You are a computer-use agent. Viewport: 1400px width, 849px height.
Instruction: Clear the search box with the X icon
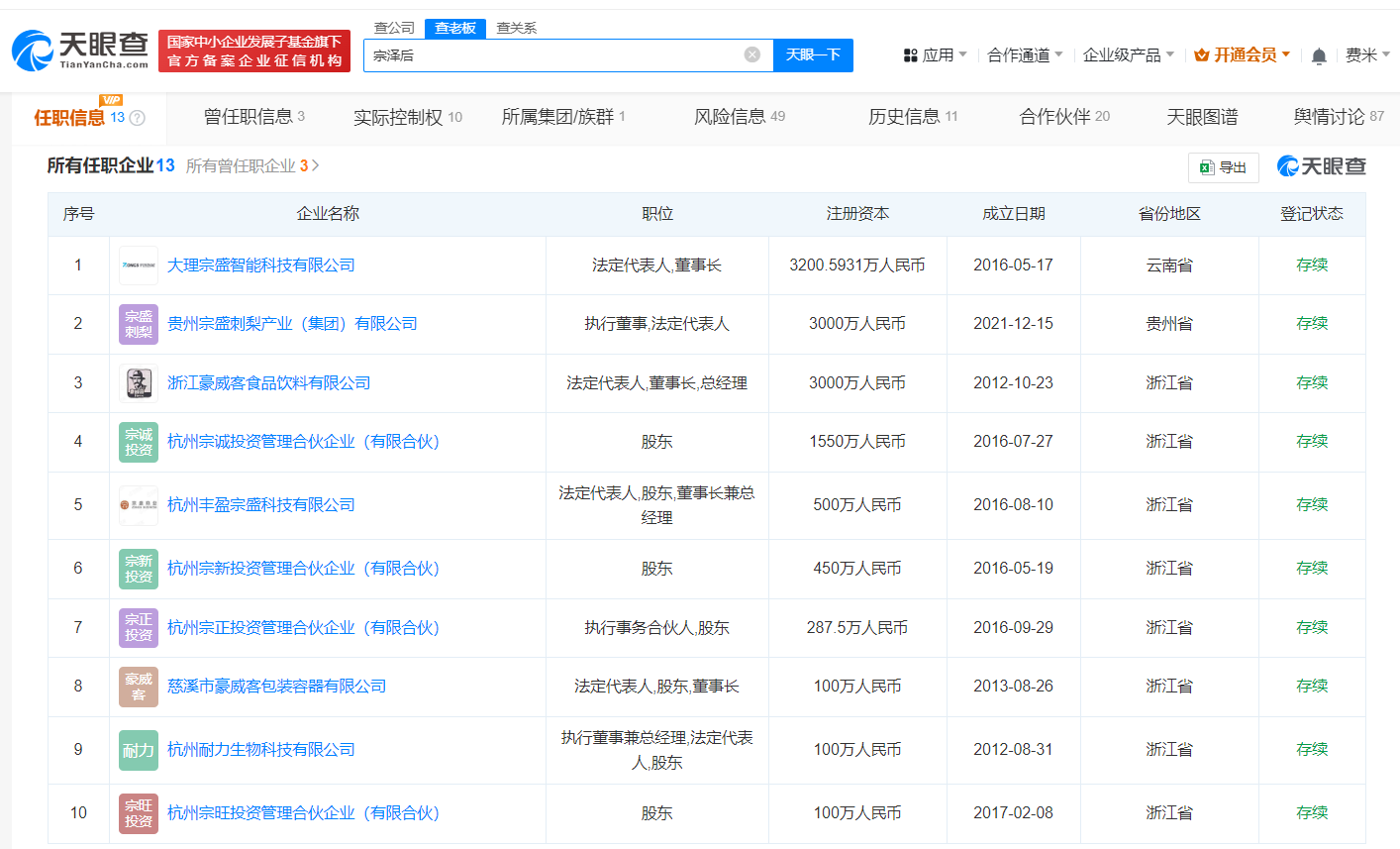pyautogui.click(x=751, y=55)
